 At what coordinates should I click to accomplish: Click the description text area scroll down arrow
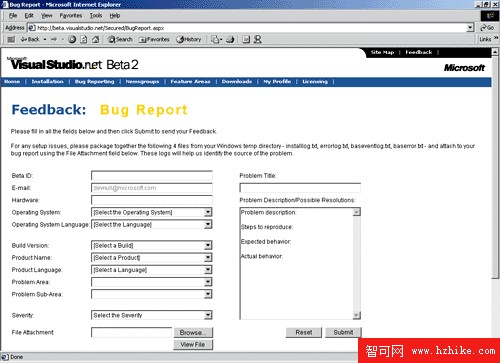coord(357,315)
